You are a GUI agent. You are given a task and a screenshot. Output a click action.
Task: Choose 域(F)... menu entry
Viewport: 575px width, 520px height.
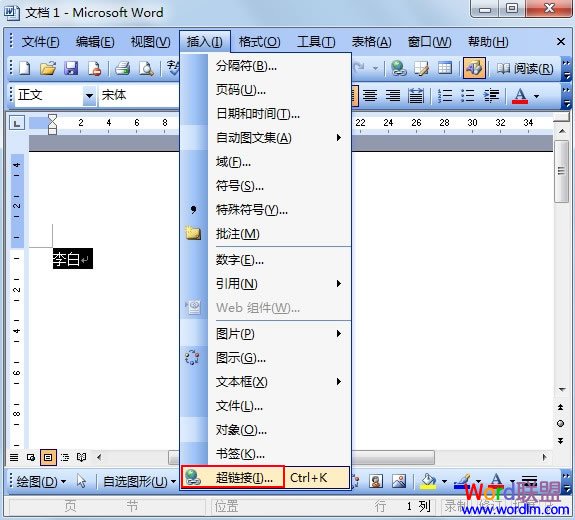click(265, 162)
